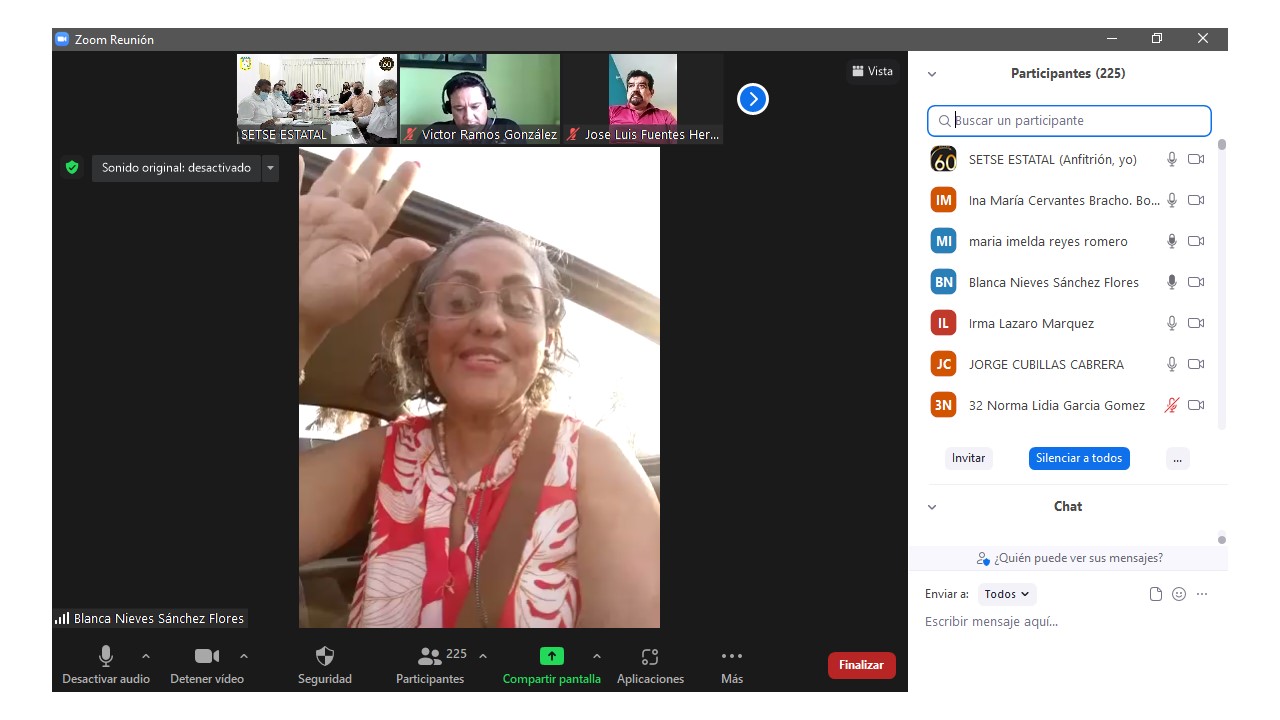Click the signal strength icon by Blanca Nieves
1280x720 pixels.
[x=62, y=618]
